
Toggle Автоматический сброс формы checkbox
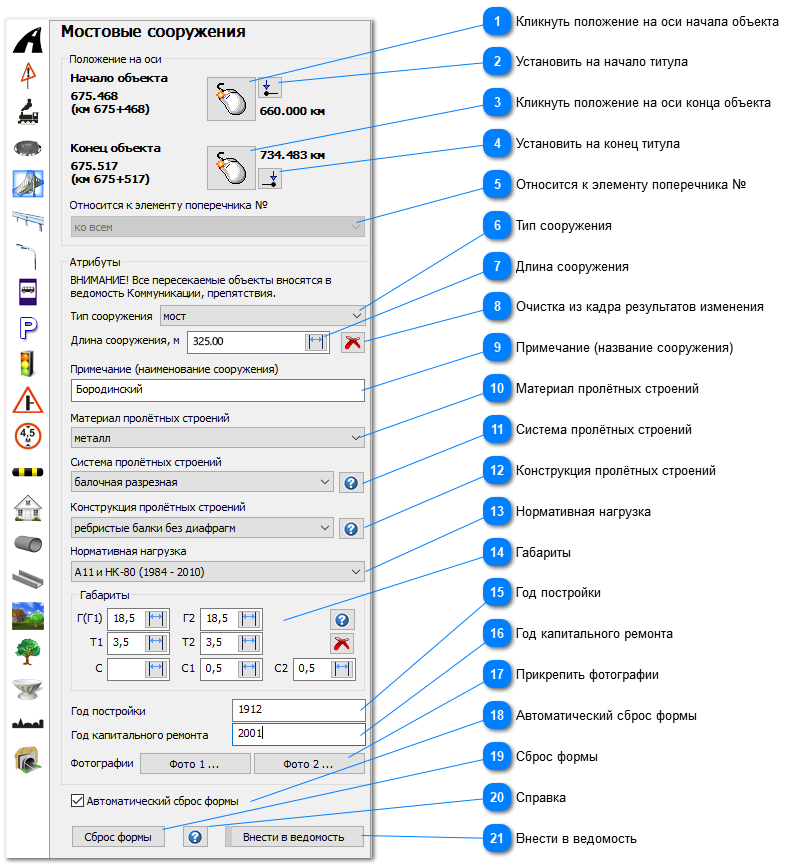[78, 801]
